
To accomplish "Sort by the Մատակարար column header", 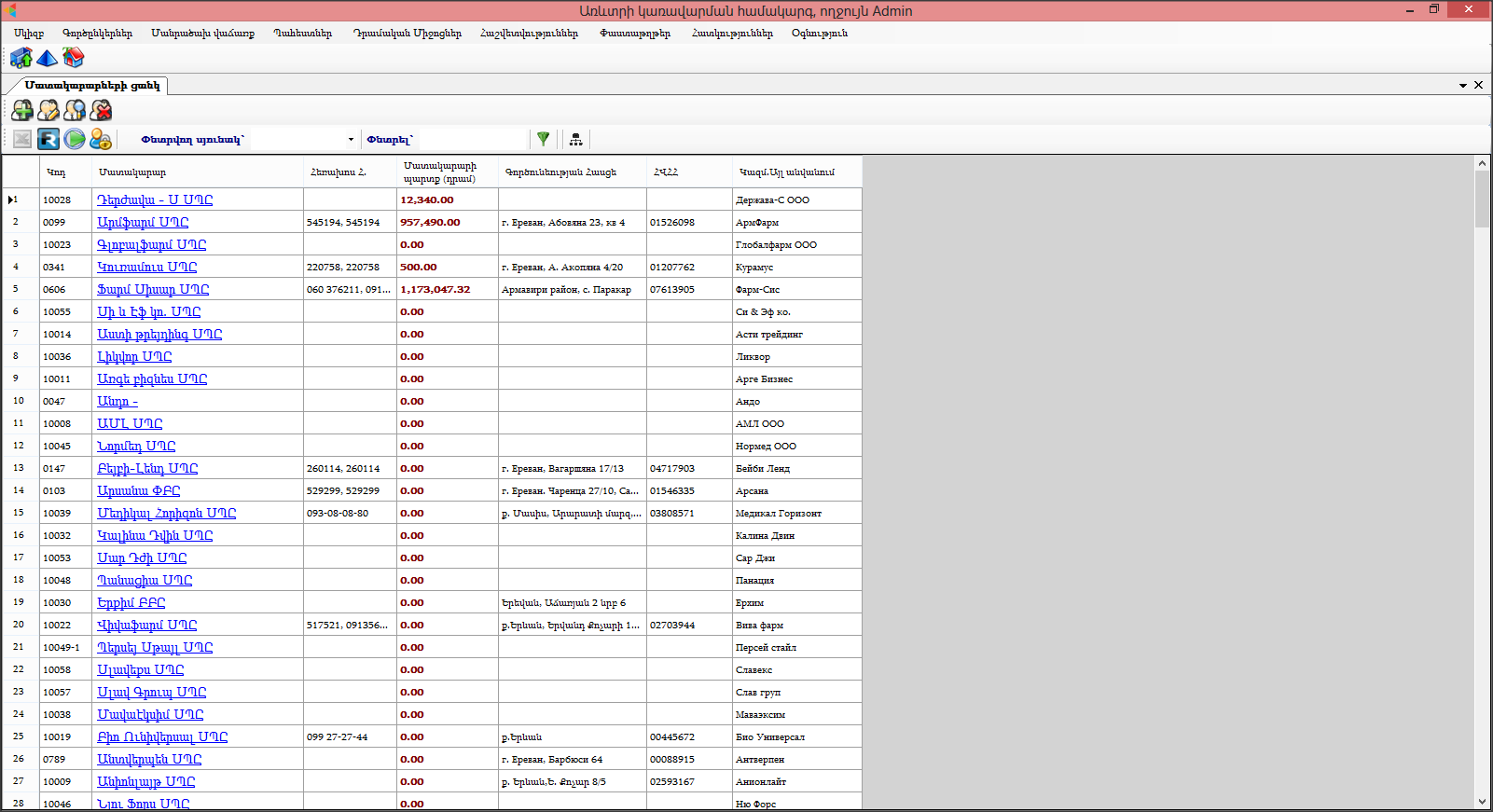I will (x=199, y=172).
